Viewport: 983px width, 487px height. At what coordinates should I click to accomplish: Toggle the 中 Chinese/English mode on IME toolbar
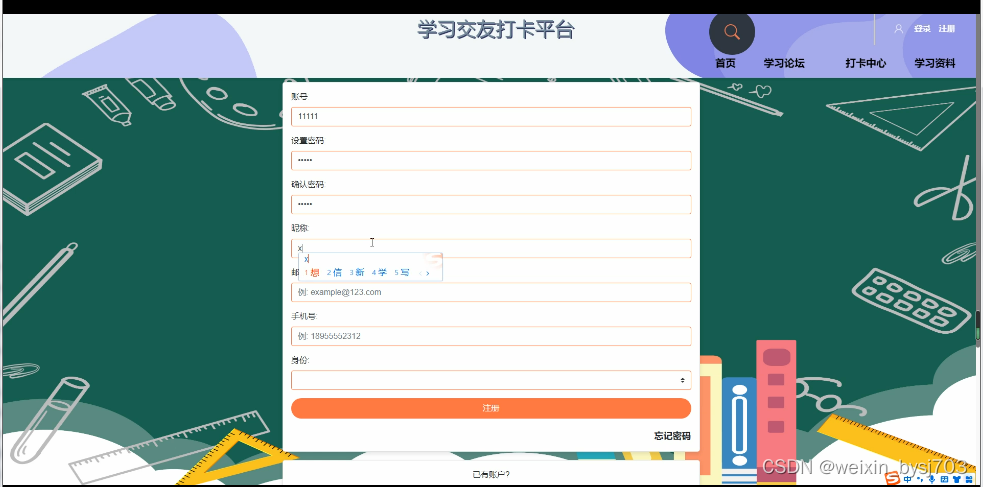tap(907, 479)
